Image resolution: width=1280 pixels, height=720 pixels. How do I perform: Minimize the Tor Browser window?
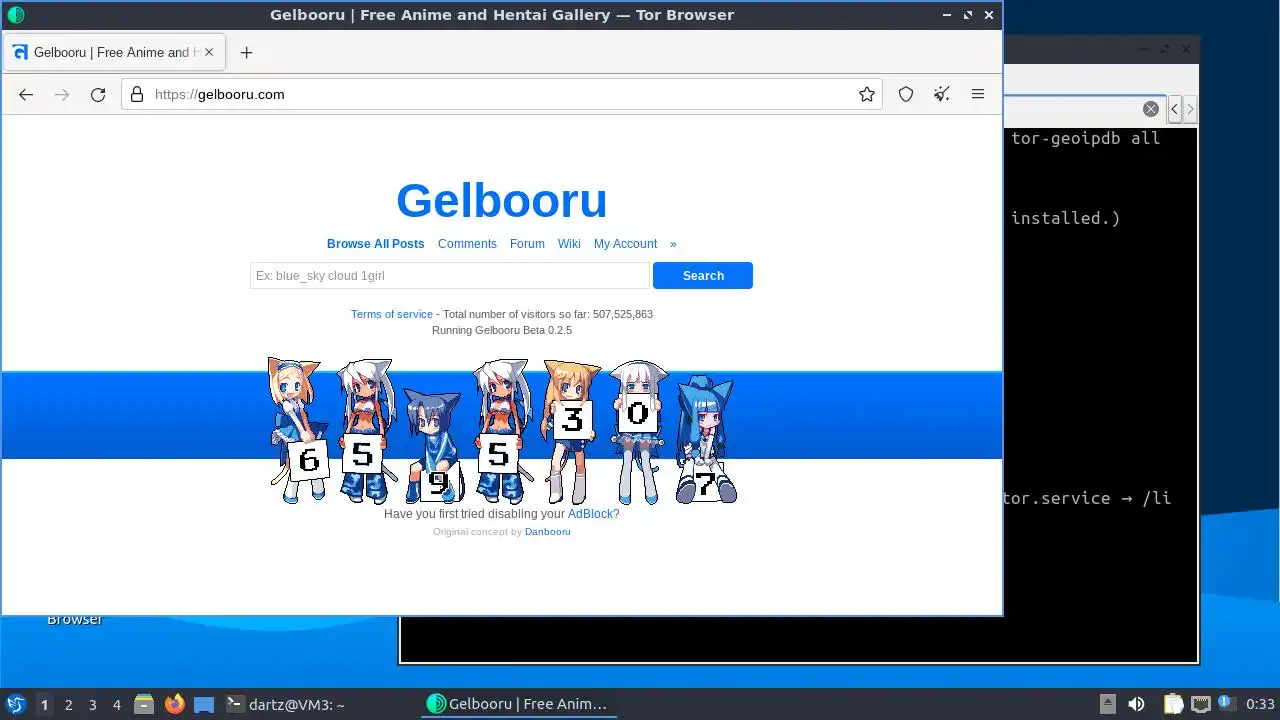(946, 15)
